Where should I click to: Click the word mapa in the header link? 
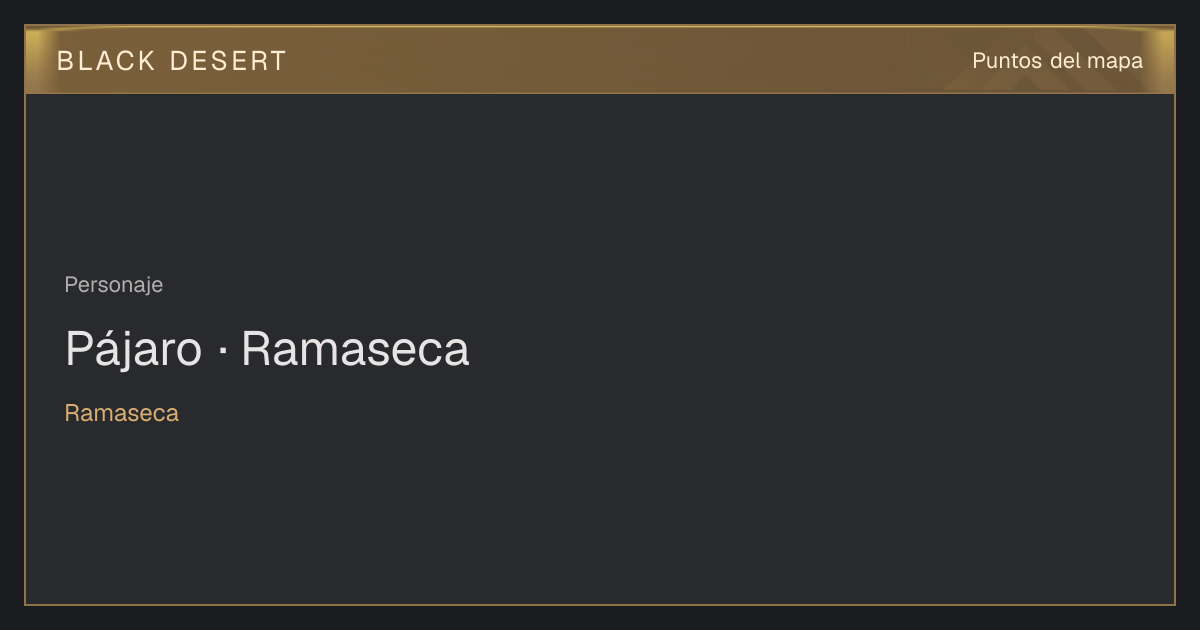[1116, 61]
